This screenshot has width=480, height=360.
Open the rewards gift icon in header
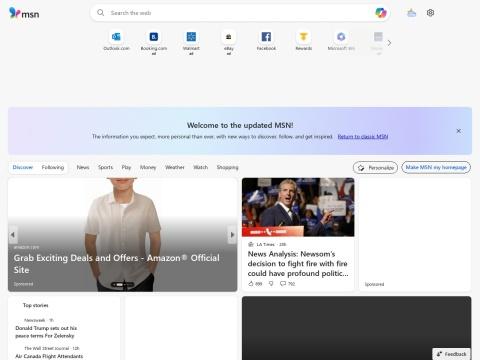tap(412, 13)
